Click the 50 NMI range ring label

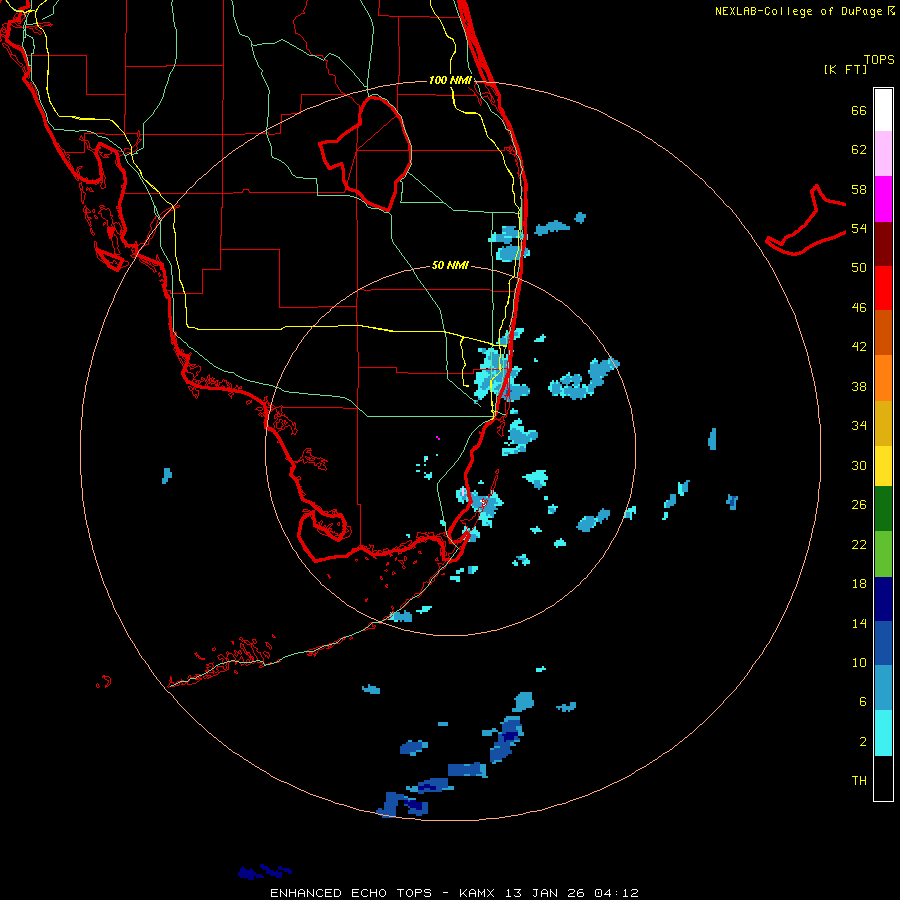pyautogui.click(x=450, y=265)
